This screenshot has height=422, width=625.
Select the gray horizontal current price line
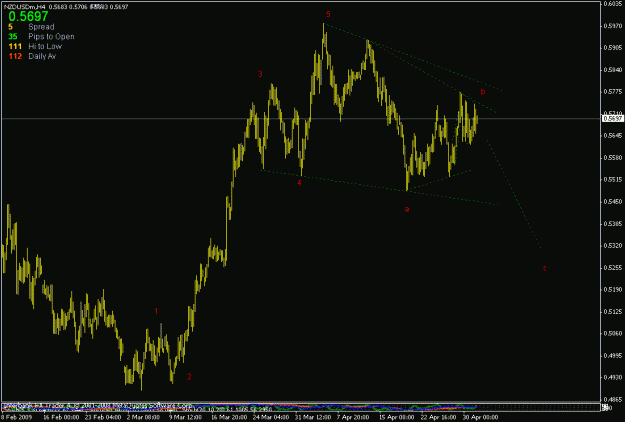point(299,118)
